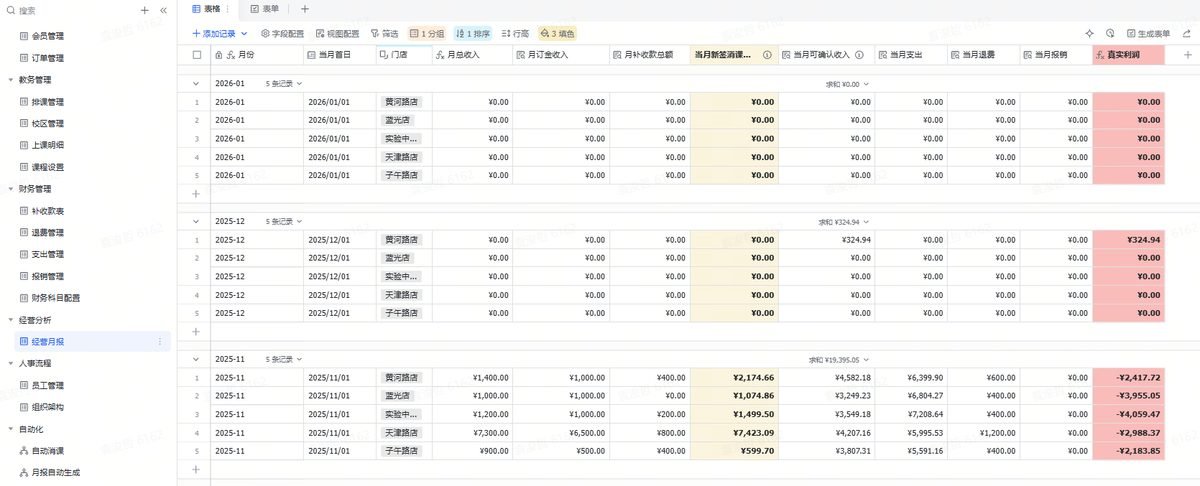The height and width of the screenshot is (486, 1200).
Task: Open the 3 填色 color fill settings
Action: click(558, 33)
